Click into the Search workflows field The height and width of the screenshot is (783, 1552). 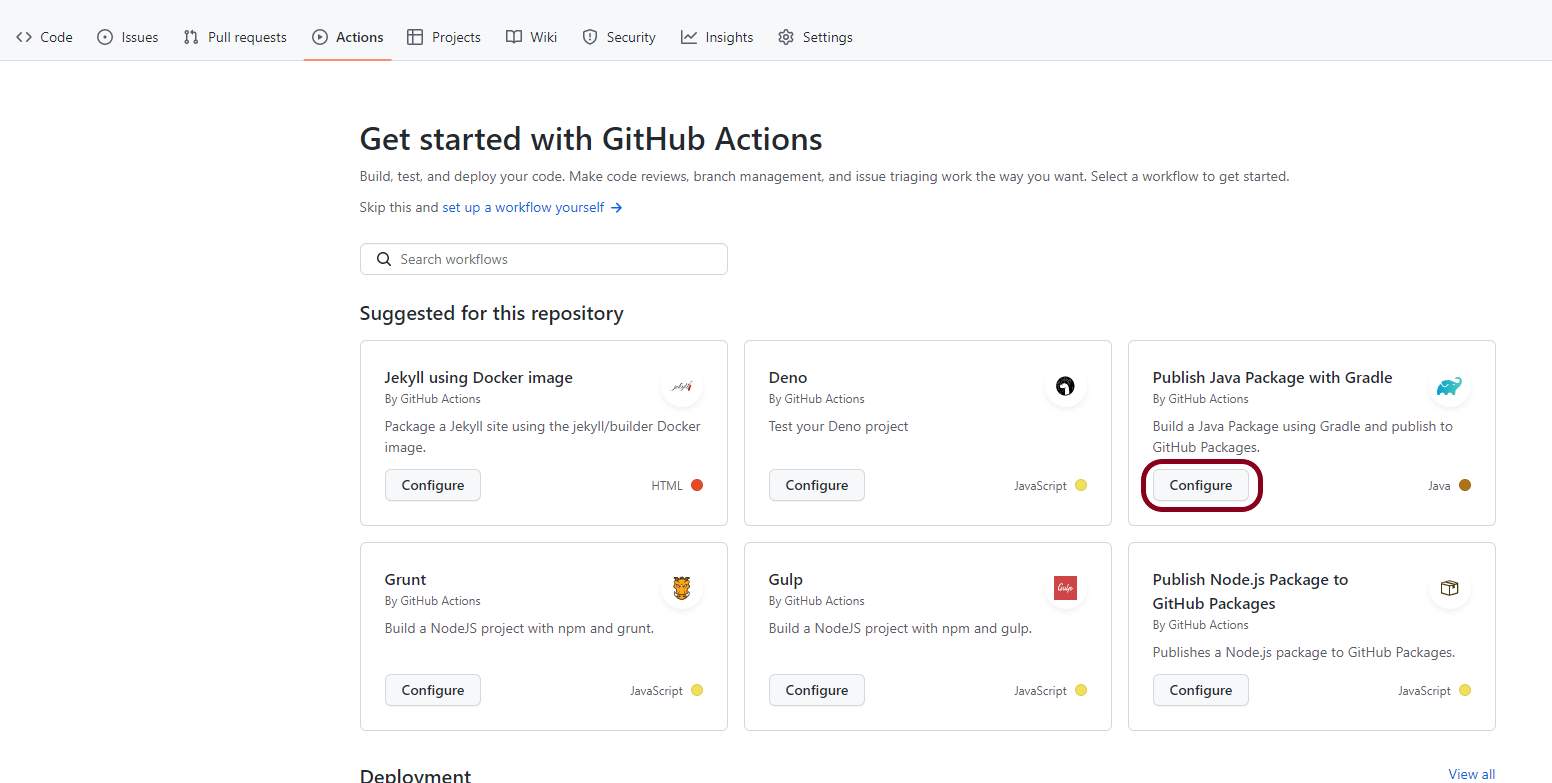544,259
